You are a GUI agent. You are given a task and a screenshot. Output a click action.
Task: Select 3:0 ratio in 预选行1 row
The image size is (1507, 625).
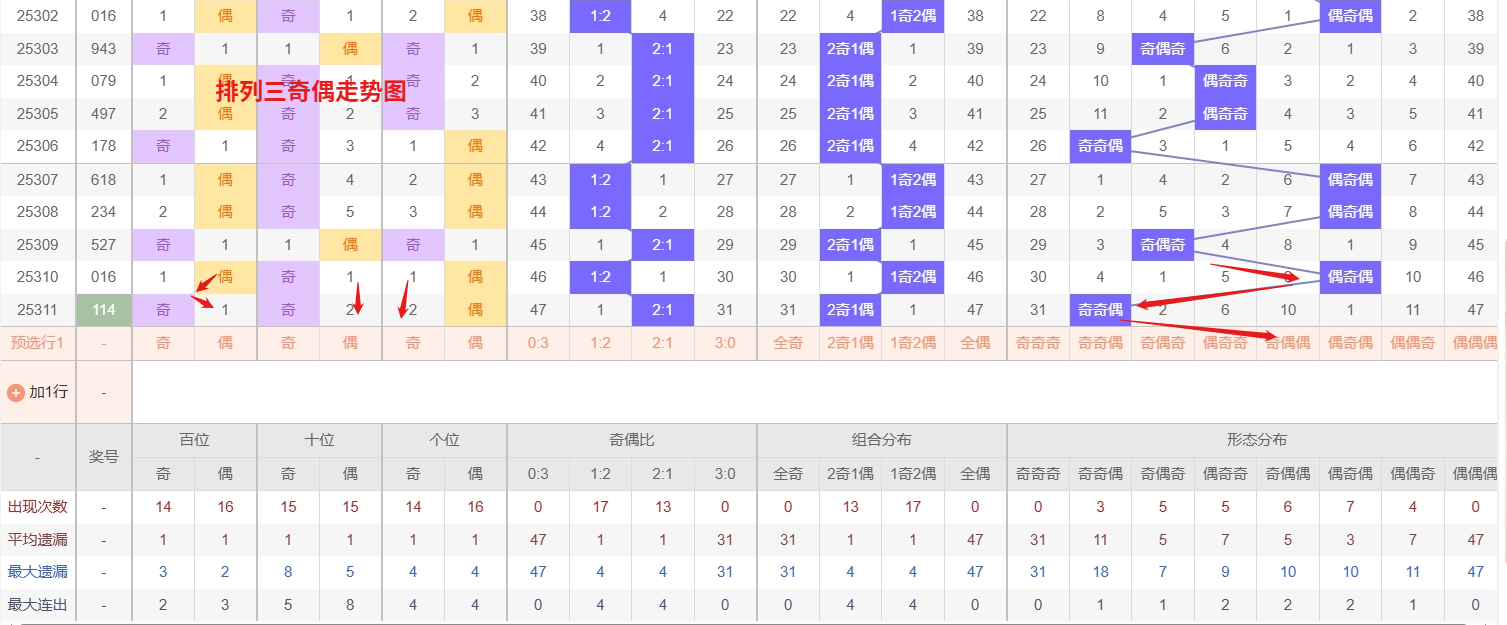pos(725,343)
